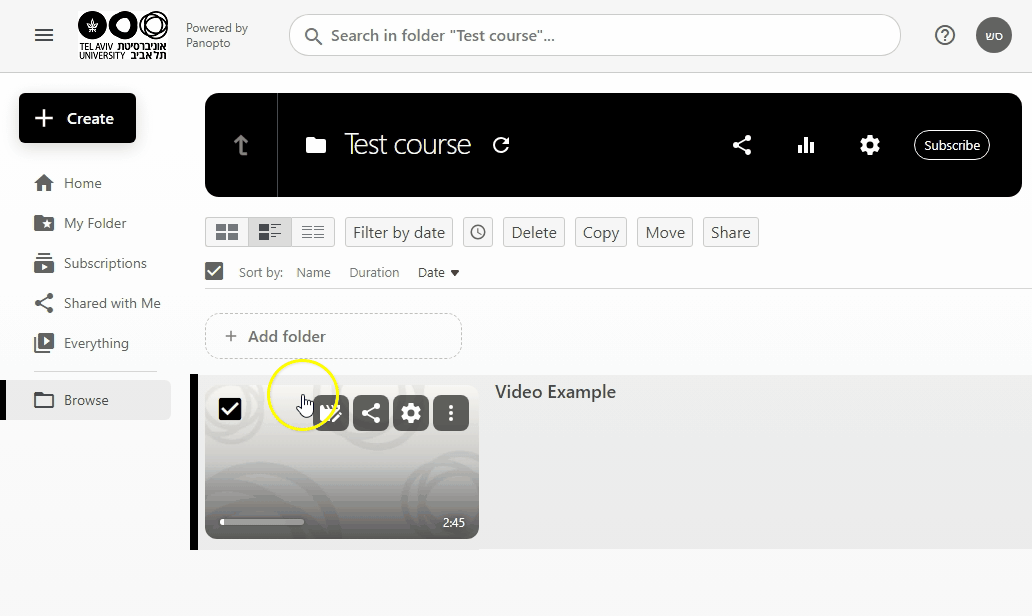Open the Video Example title link
1032x616 pixels.
555,392
